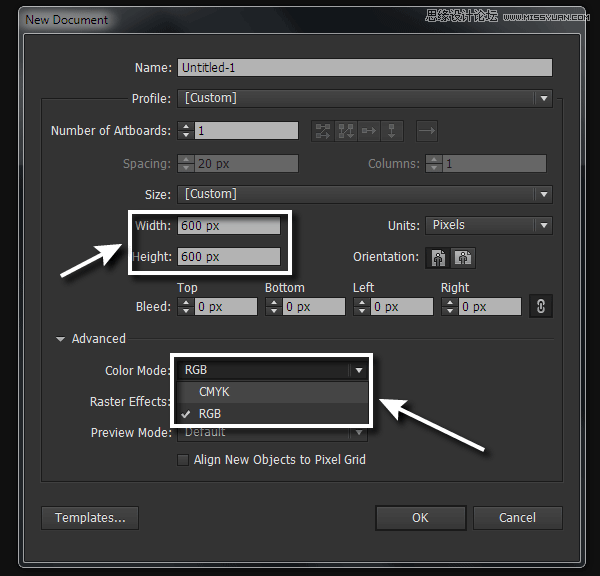This screenshot has width=600, height=576.
Task: Select RGB from the Color Mode list
Action: [210, 413]
